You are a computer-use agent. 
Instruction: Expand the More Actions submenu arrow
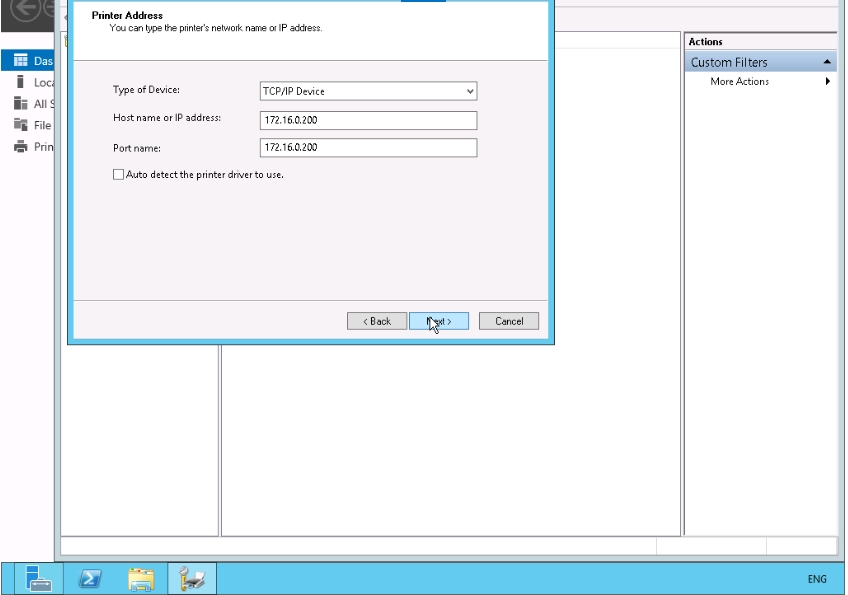click(827, 81)
